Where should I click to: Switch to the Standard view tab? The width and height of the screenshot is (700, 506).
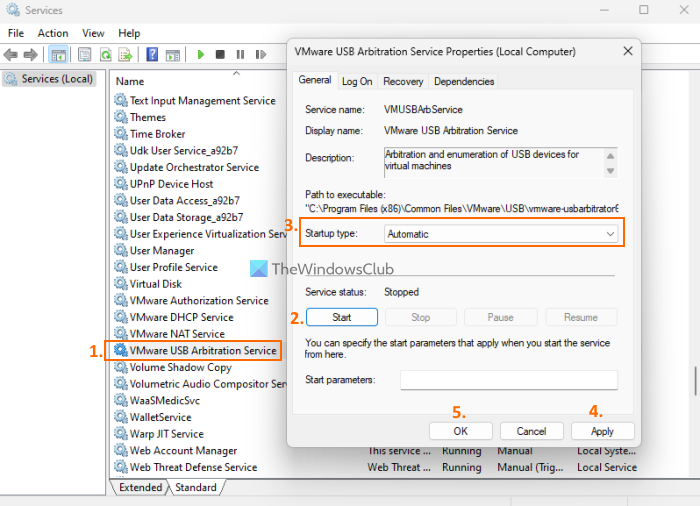point(196,487)
